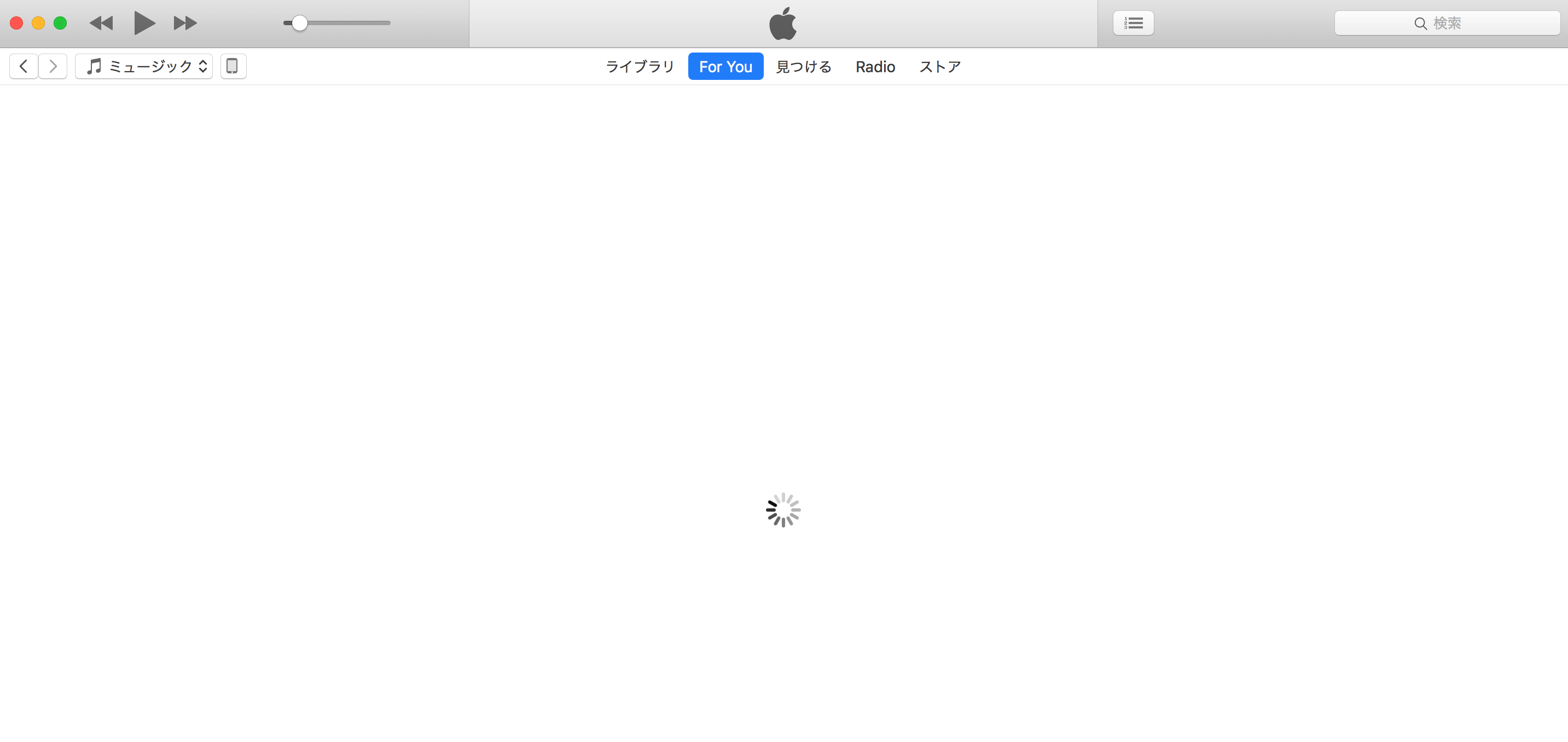Select the For You tab

tap(725, 66)
